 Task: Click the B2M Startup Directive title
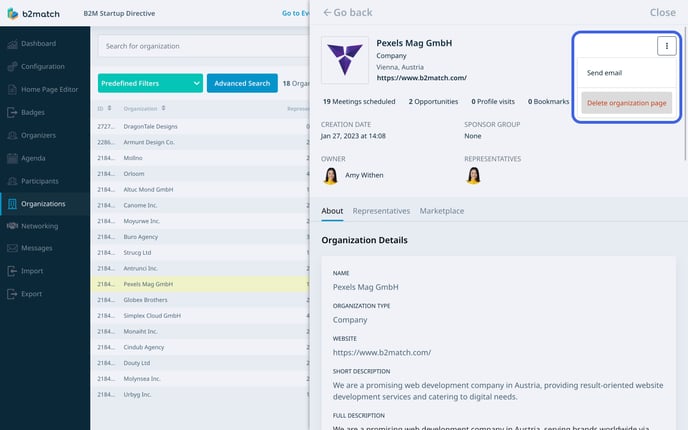tap(119, 13)
